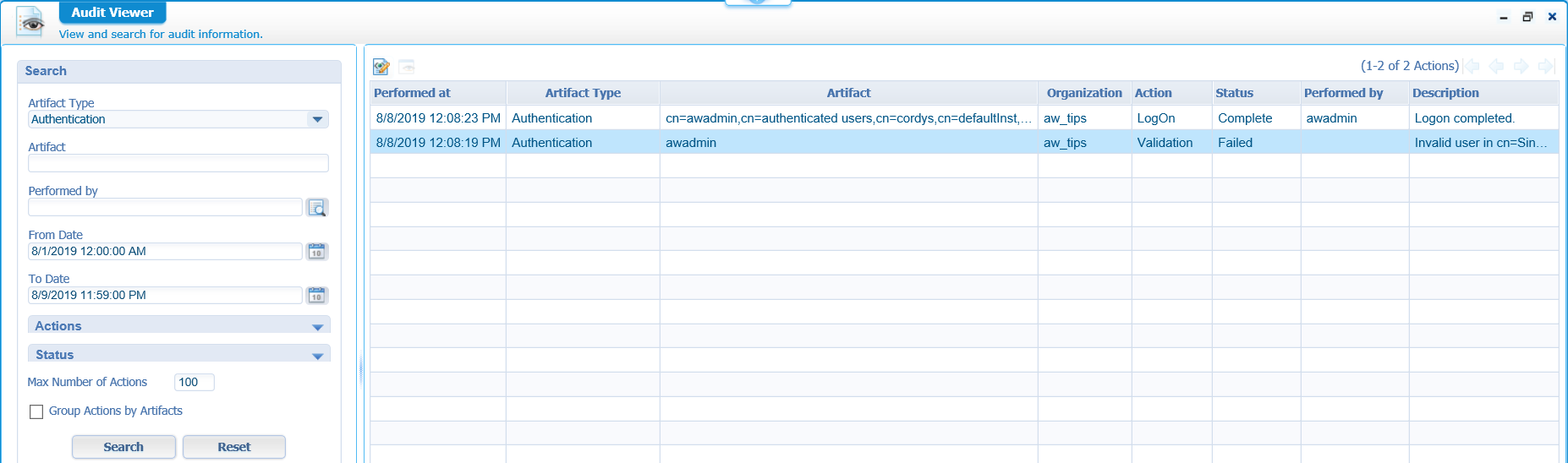Click the LogOn action cell
The image size is (1568, 463).
tap(1171, 118)
